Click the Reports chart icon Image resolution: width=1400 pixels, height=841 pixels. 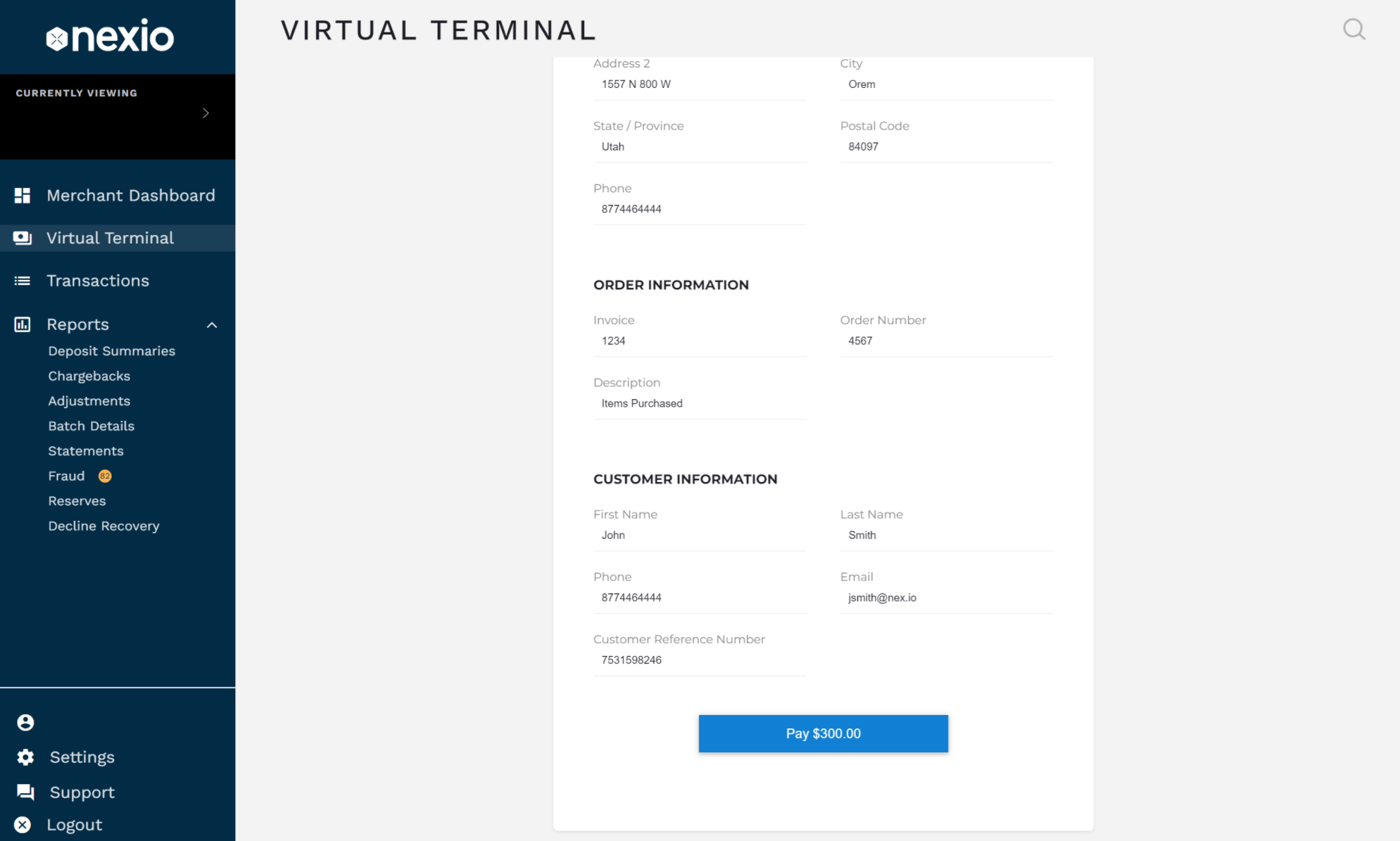pos(23,324)
